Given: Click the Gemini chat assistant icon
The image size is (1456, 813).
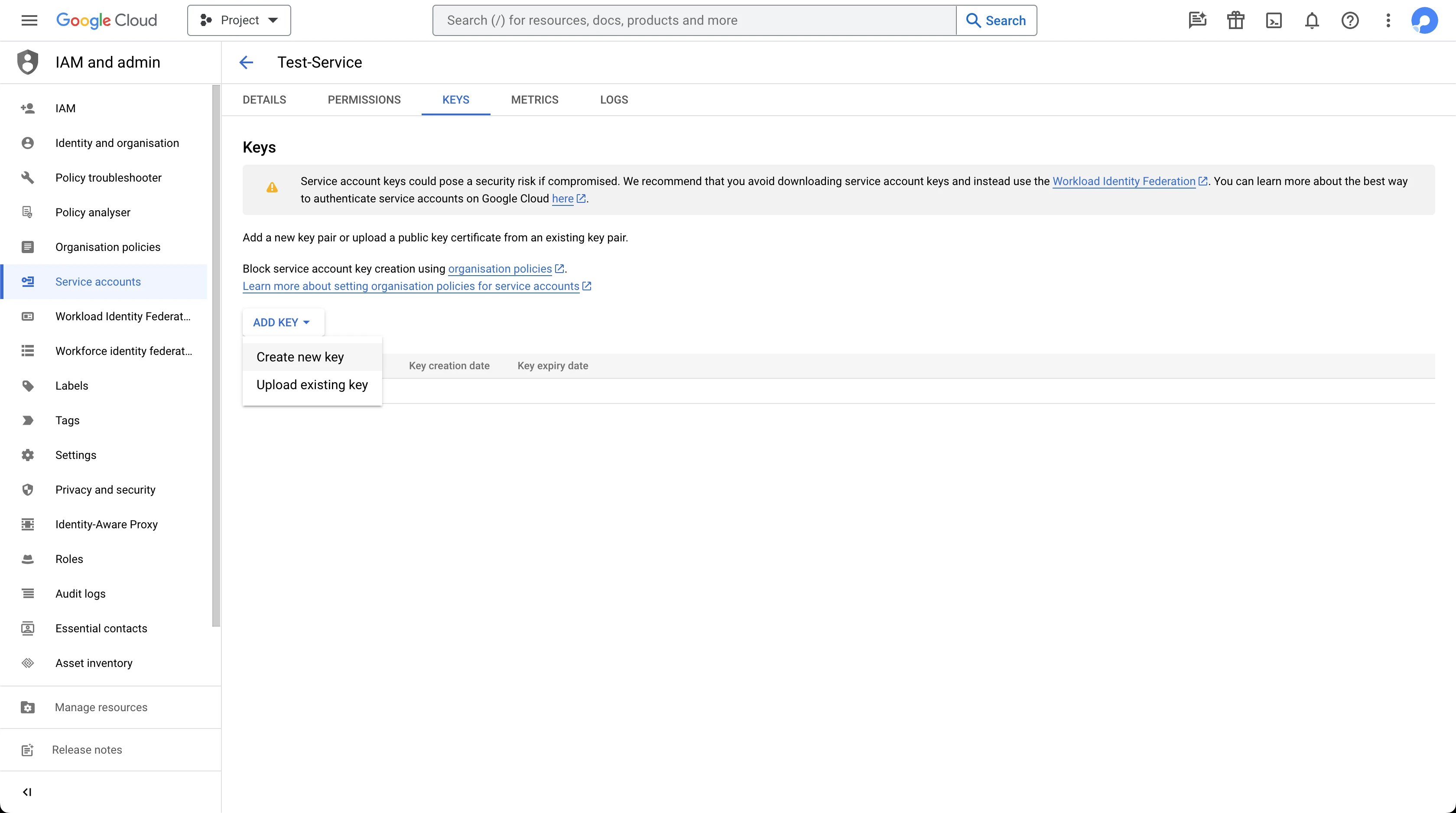Looking at the screenshot, I should point(1197,20).
